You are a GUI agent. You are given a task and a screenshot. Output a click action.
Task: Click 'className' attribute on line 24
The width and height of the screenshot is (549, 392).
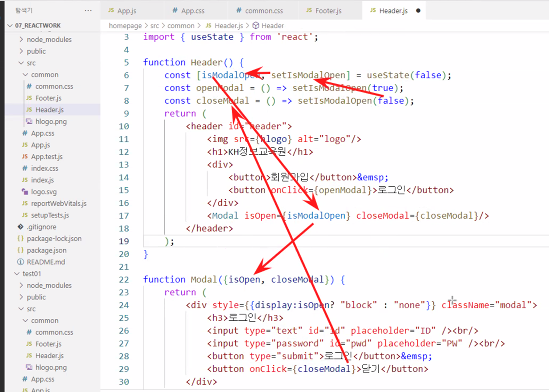pos(465,305)
